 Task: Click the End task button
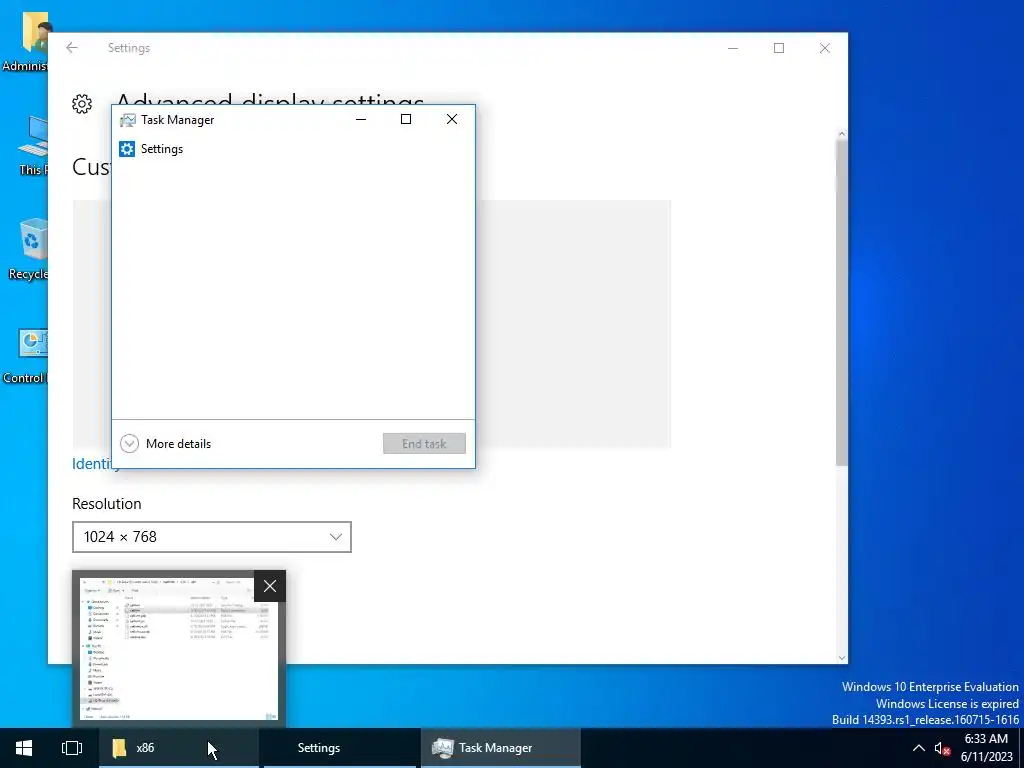pos(424,443)
